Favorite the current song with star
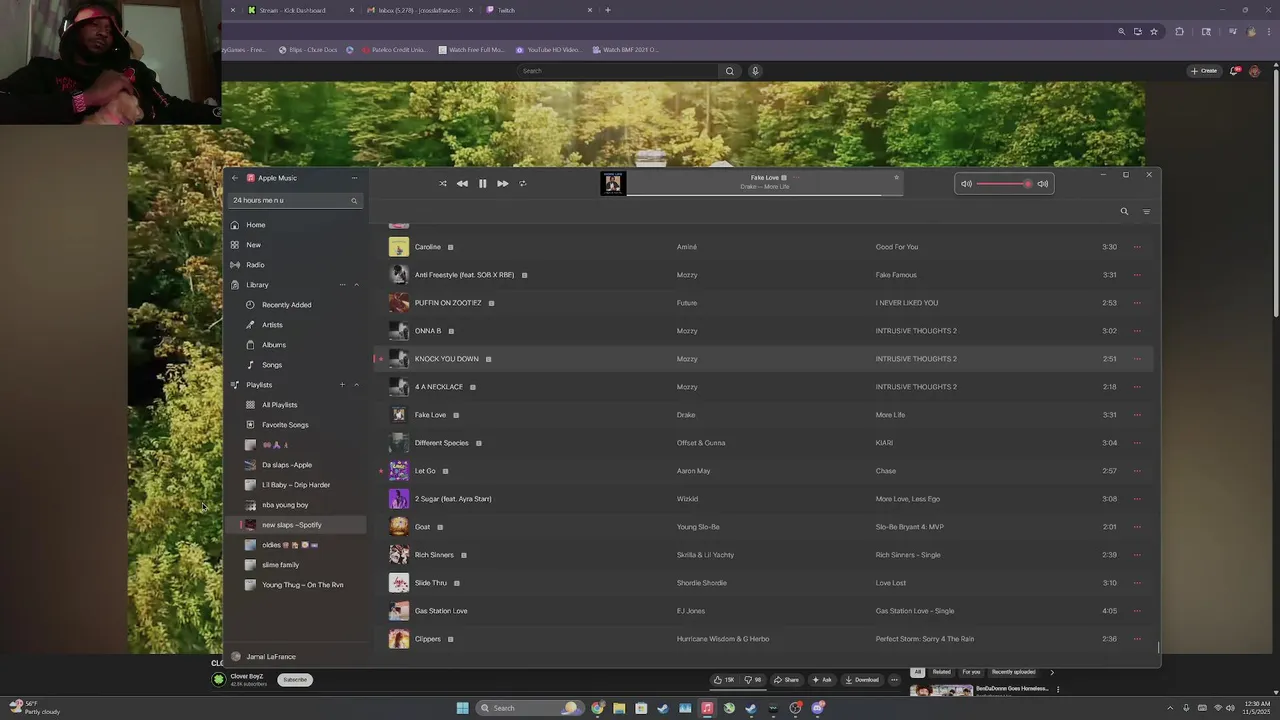The height and width of the screenshot is (720, 1280). (x=896, y=177)
